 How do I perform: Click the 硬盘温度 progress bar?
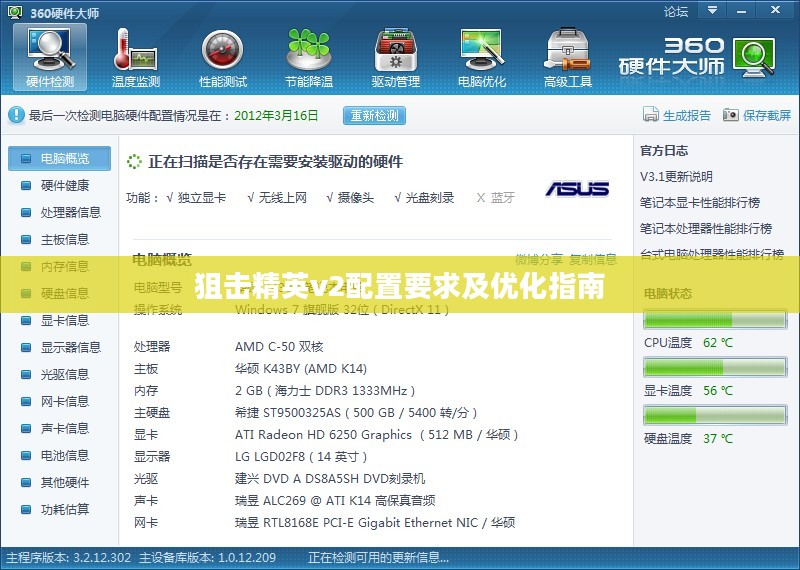pos(715,416)
